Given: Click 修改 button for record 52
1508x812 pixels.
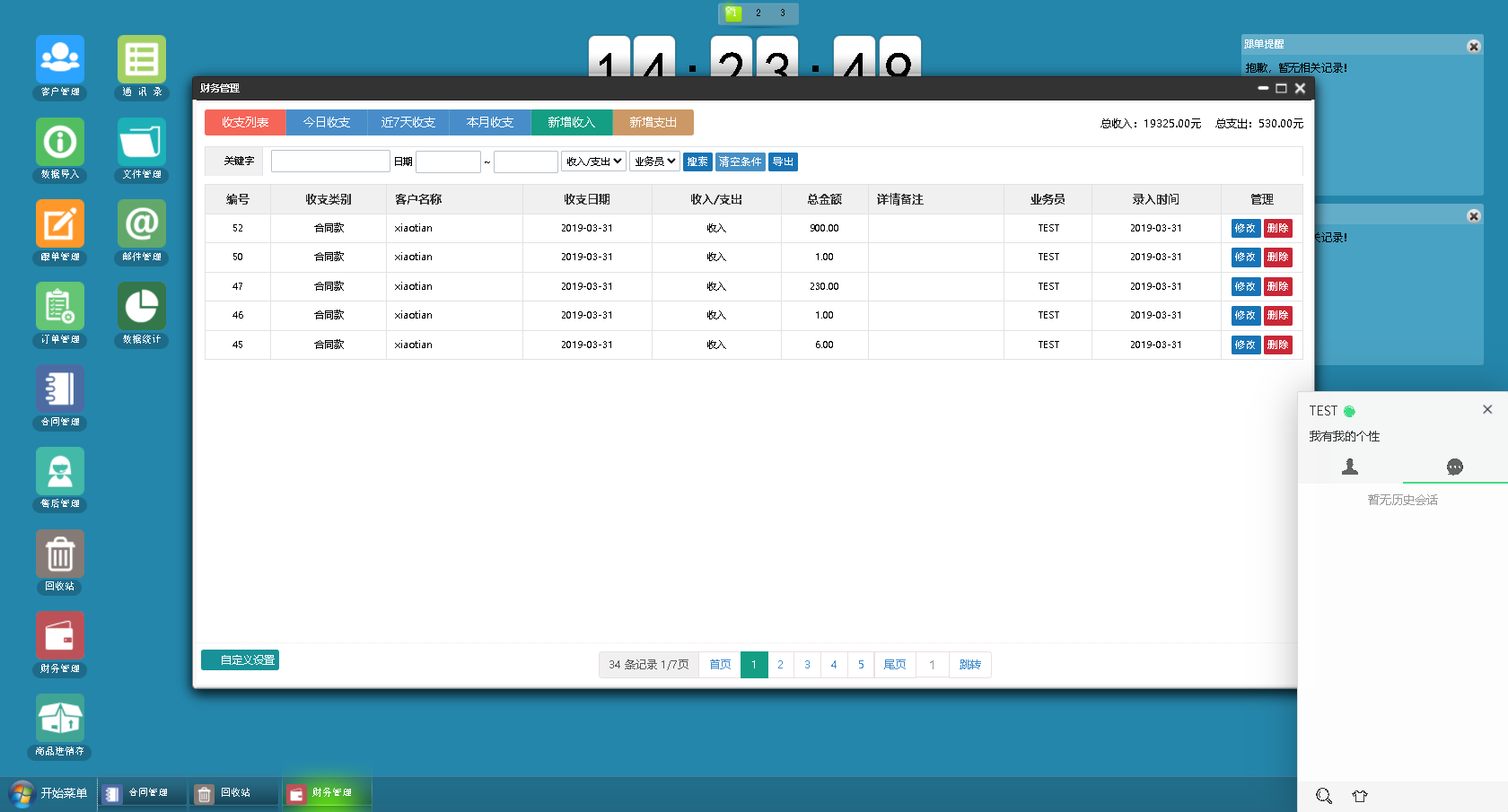Looking at the screenshot, I should point(1245,229).
